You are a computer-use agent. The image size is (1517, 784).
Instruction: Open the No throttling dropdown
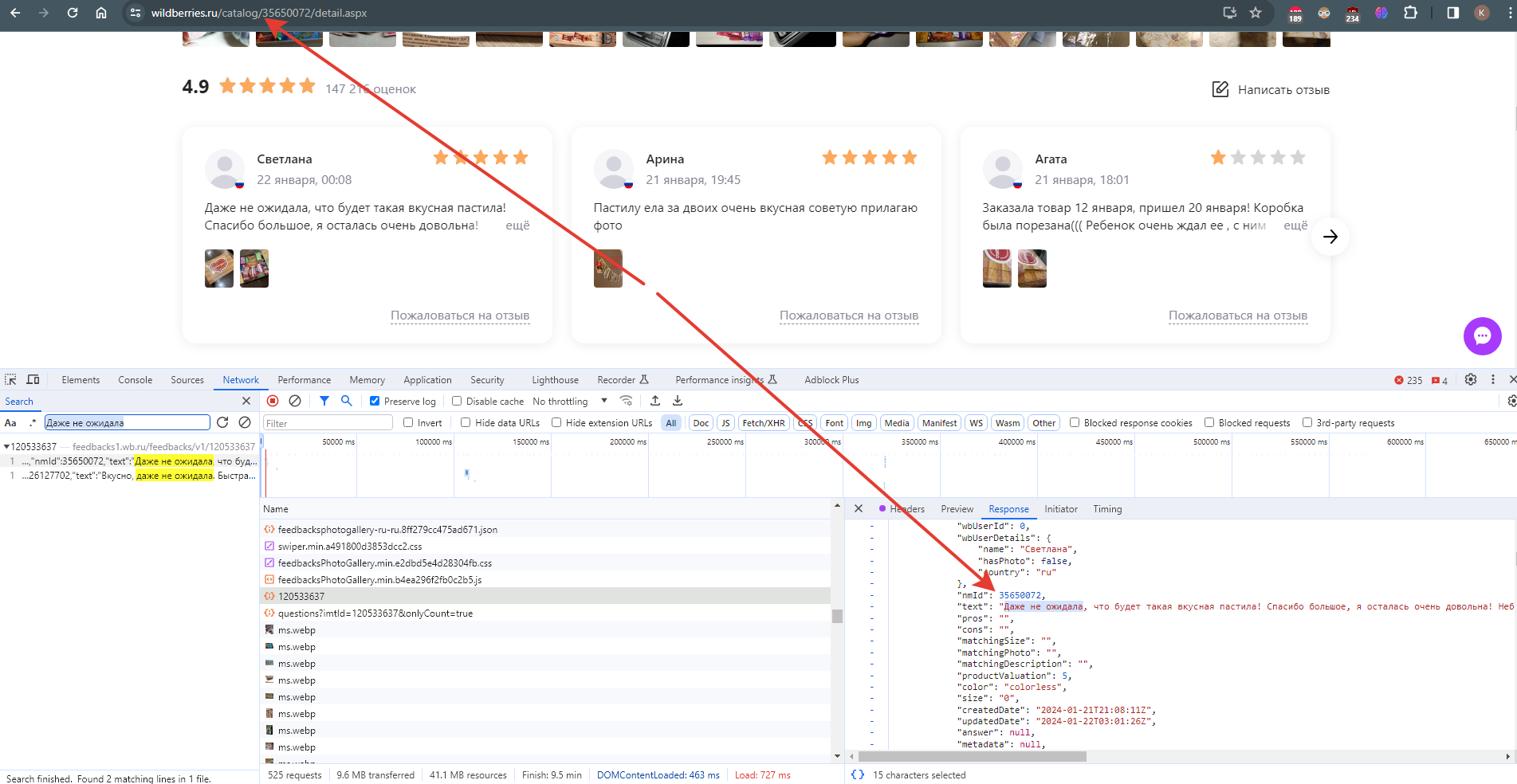570,402
